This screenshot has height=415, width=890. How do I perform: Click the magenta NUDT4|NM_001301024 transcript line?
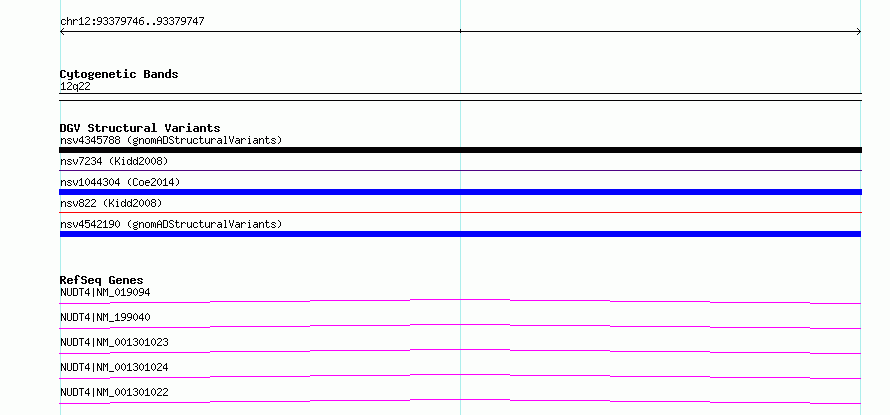pos(460,376)
